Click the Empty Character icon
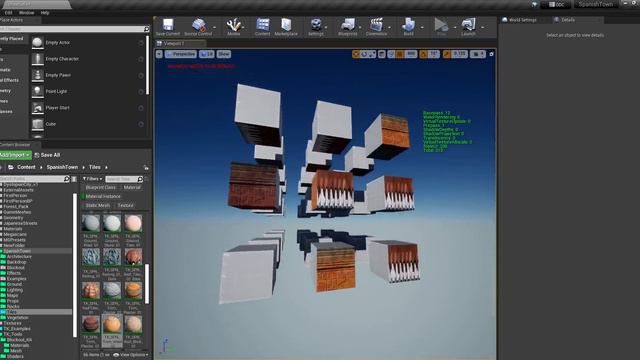Screen dimensions: 640x360 pyautogui.click(x=38, y=59)
